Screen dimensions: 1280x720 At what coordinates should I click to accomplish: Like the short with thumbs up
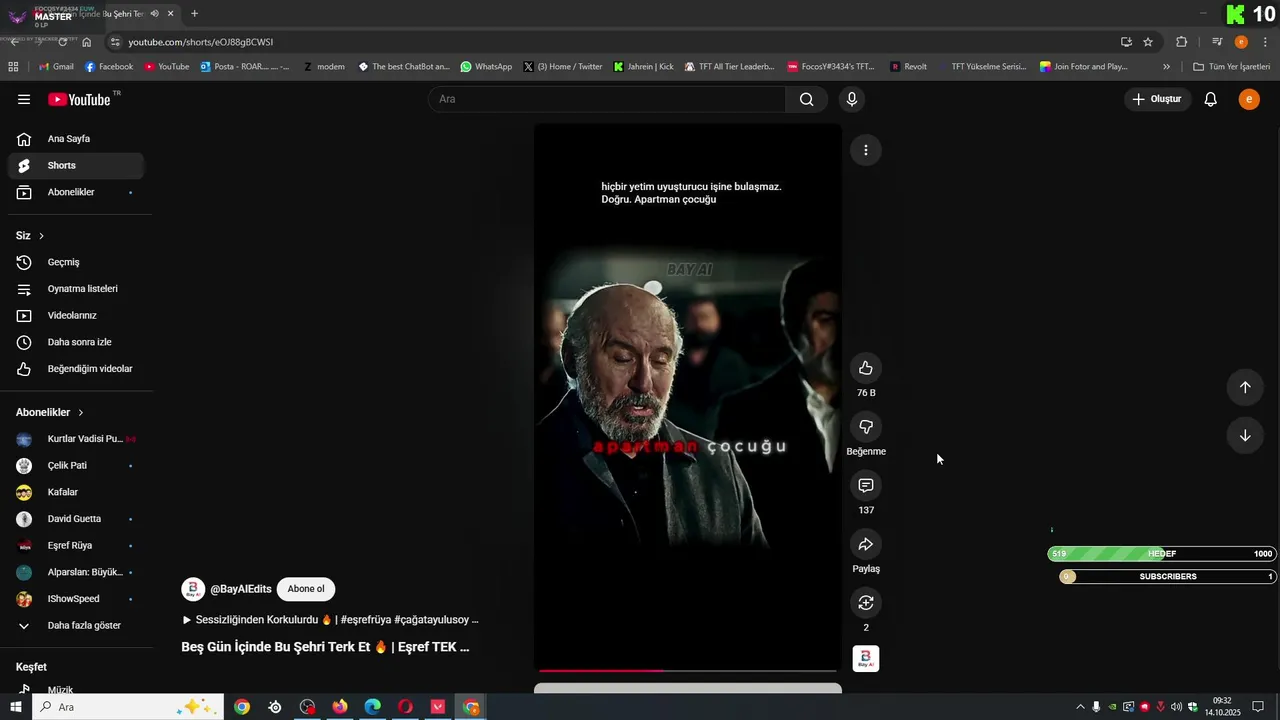(x=866, y=368)
